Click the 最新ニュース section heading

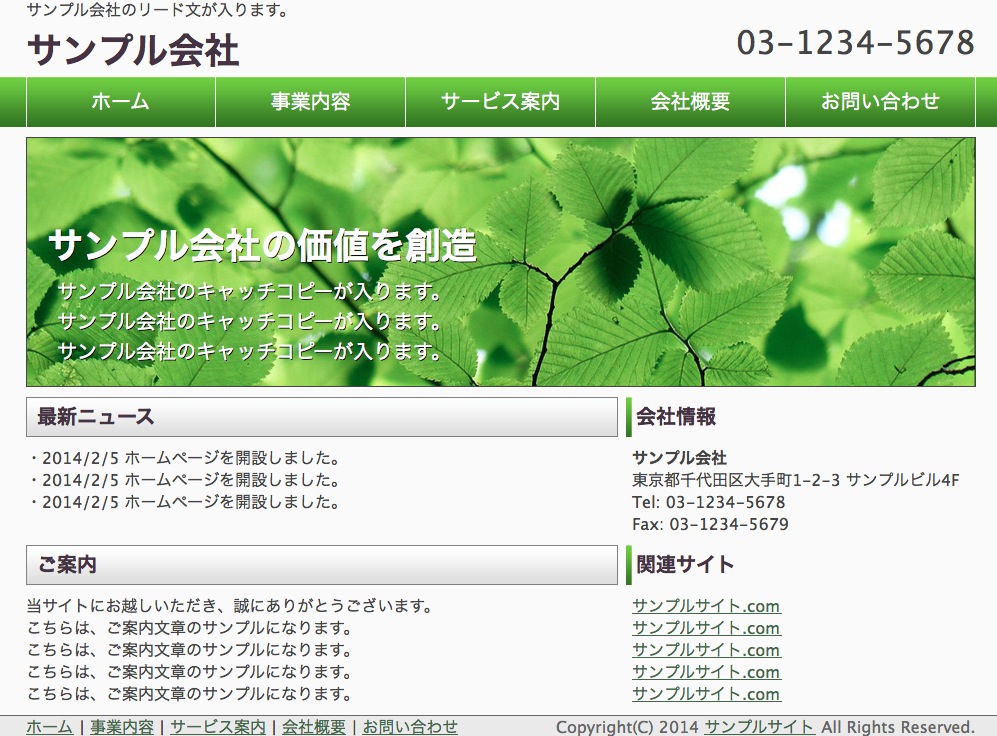(x=96, y=417)
